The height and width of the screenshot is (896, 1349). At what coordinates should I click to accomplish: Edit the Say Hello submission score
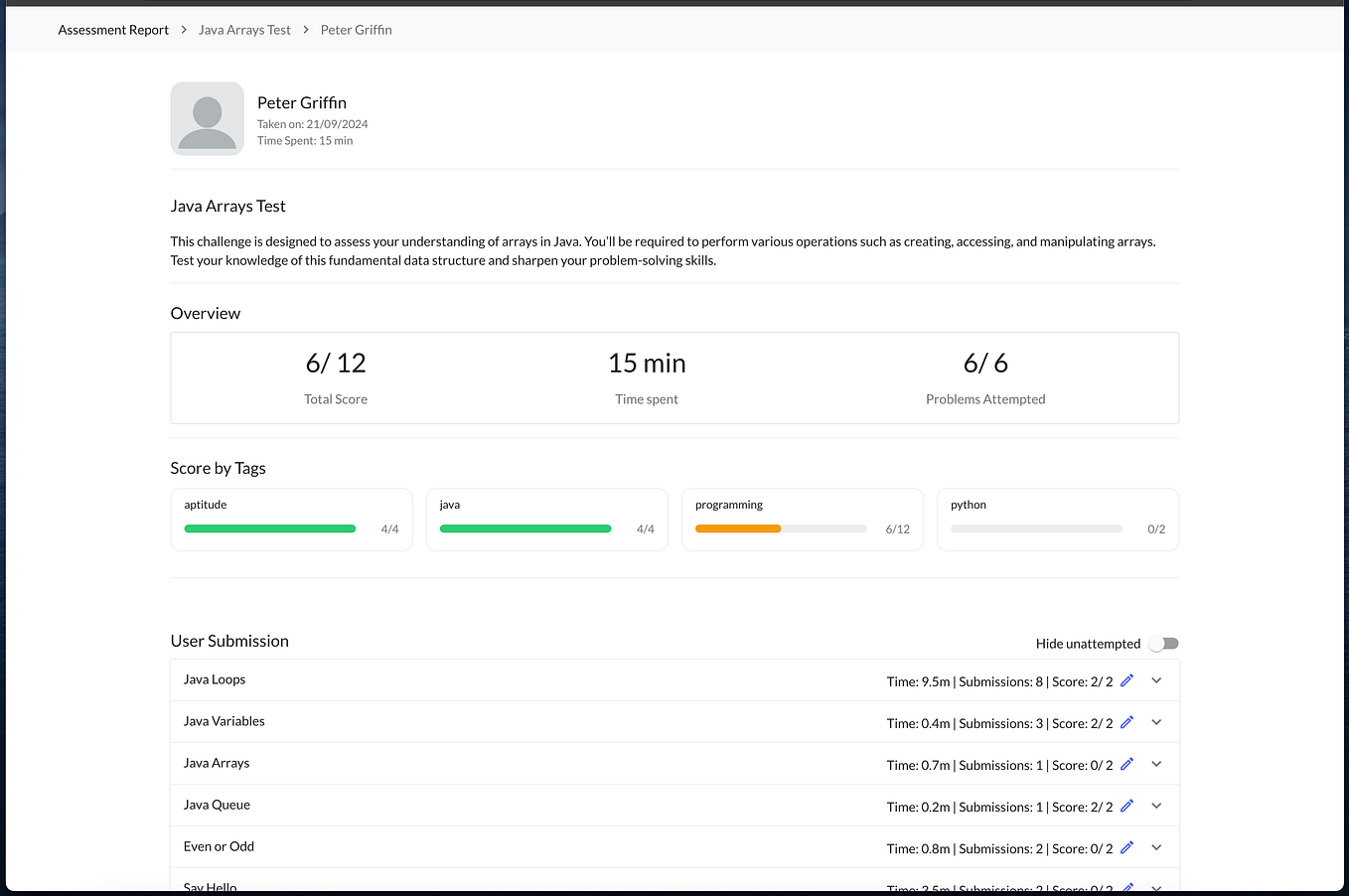(x=1126, y=886)
